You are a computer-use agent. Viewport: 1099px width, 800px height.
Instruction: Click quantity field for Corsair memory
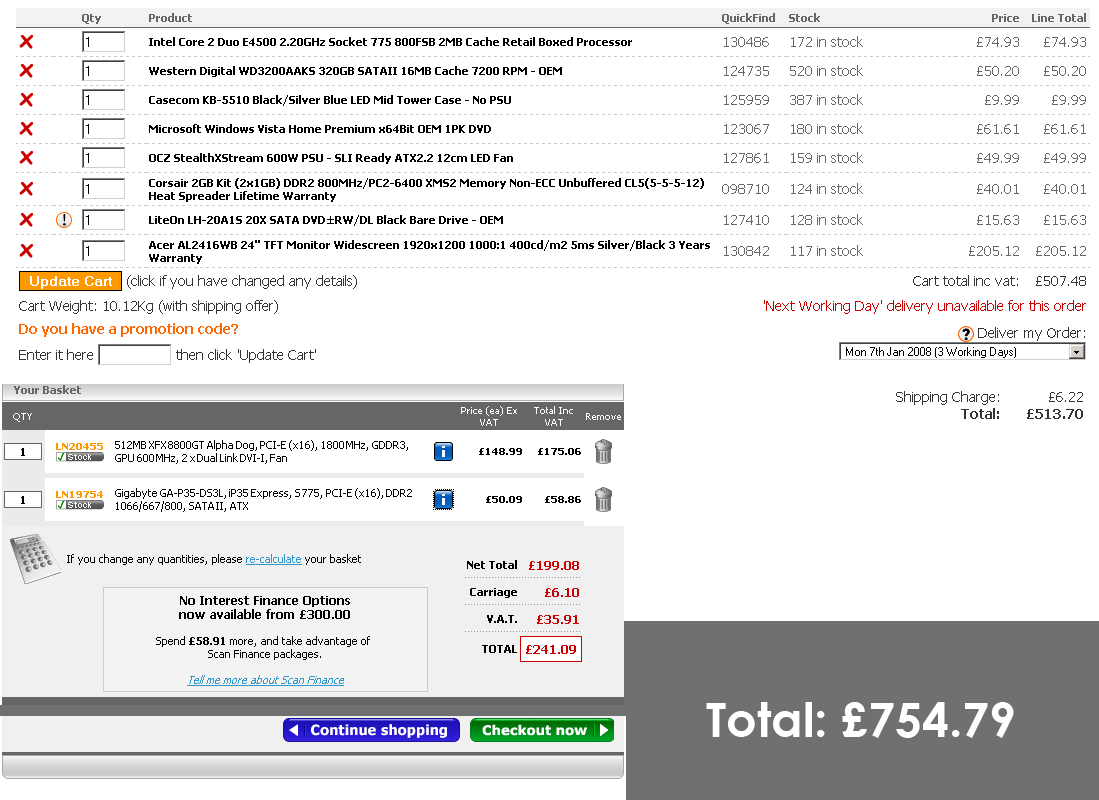click(104, 189)
